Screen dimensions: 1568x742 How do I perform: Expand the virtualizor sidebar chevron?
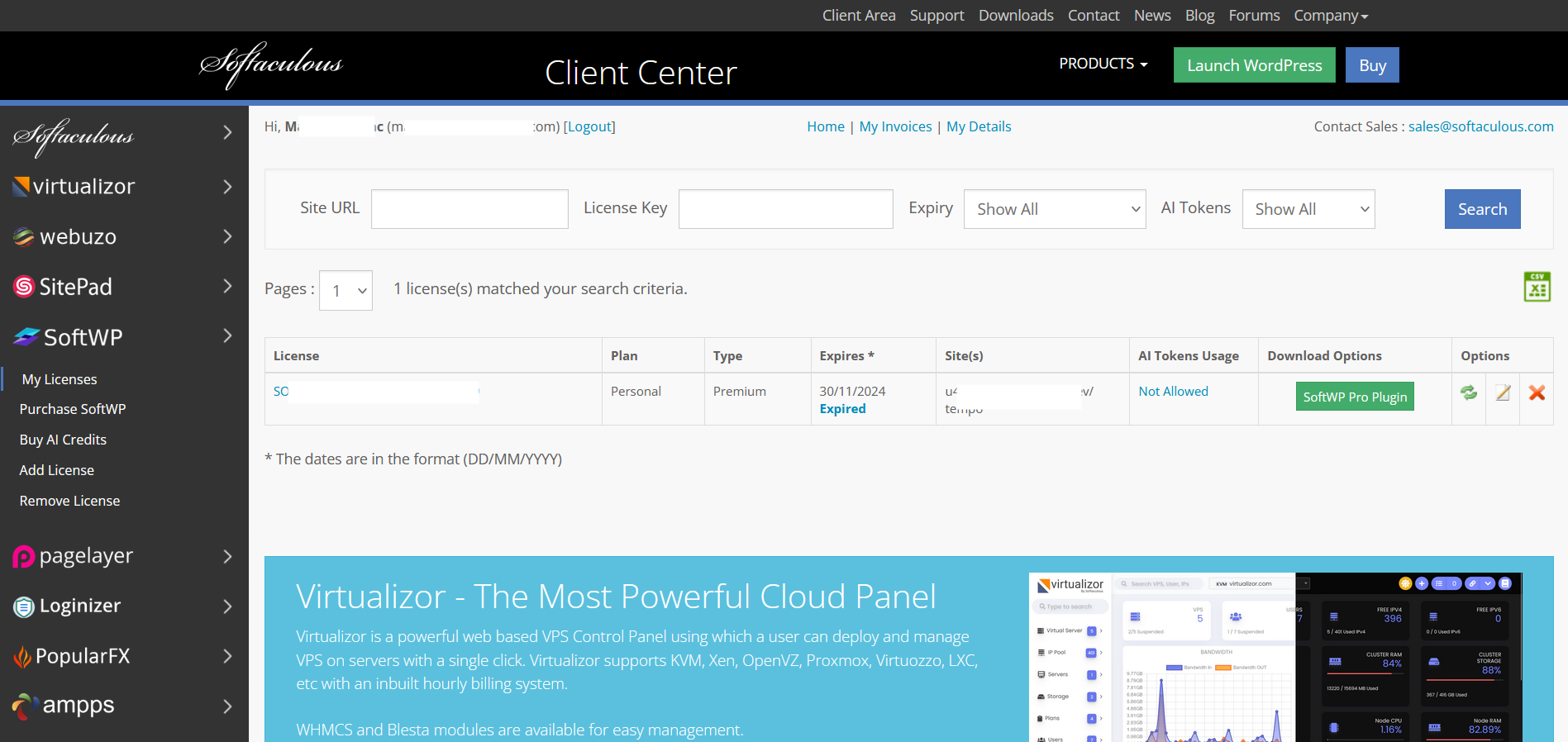(x=227, y=187)
